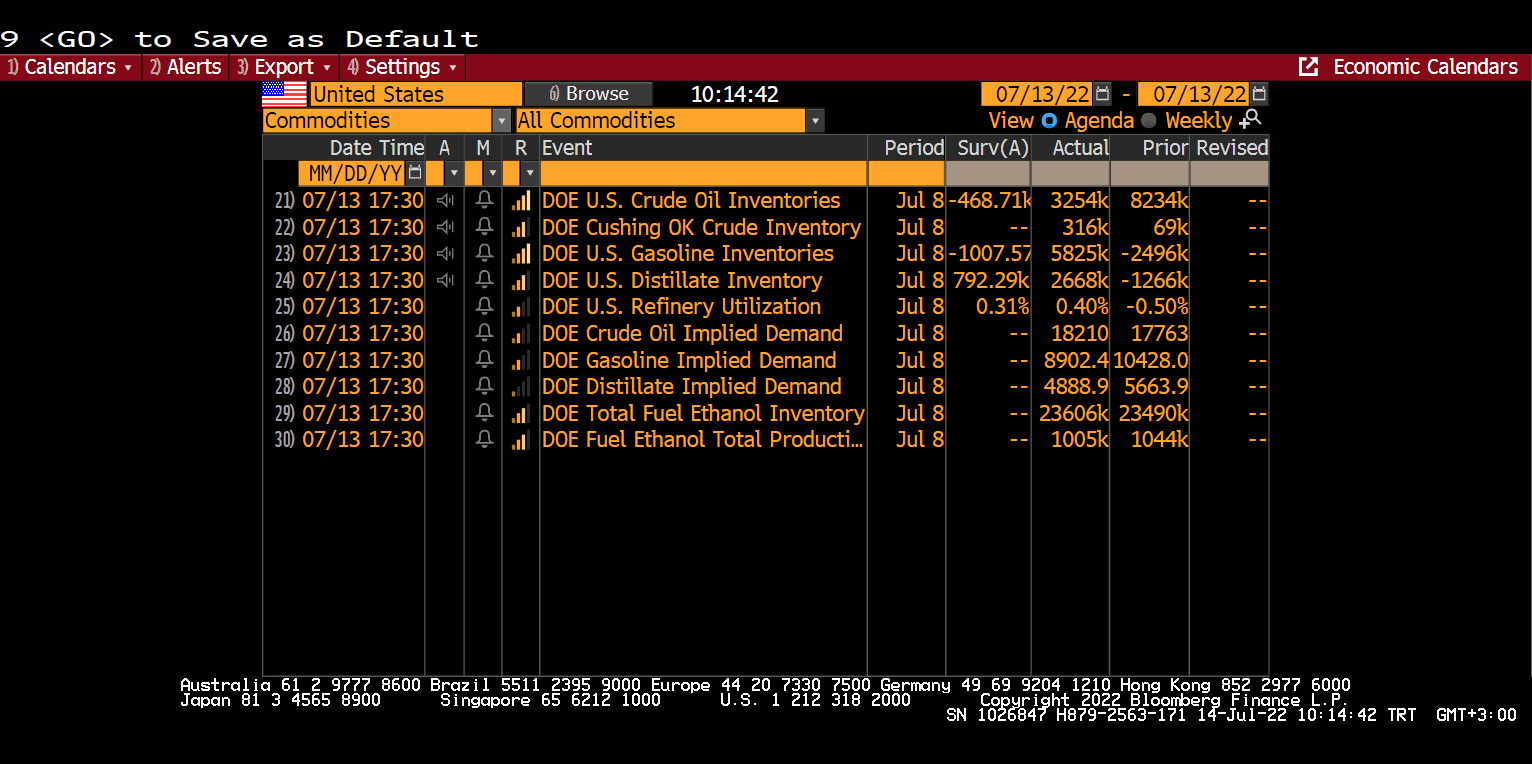1532x764 pixels.
Task: Open calendar picker for start date 07/13/22
Action: (1102, 94)
